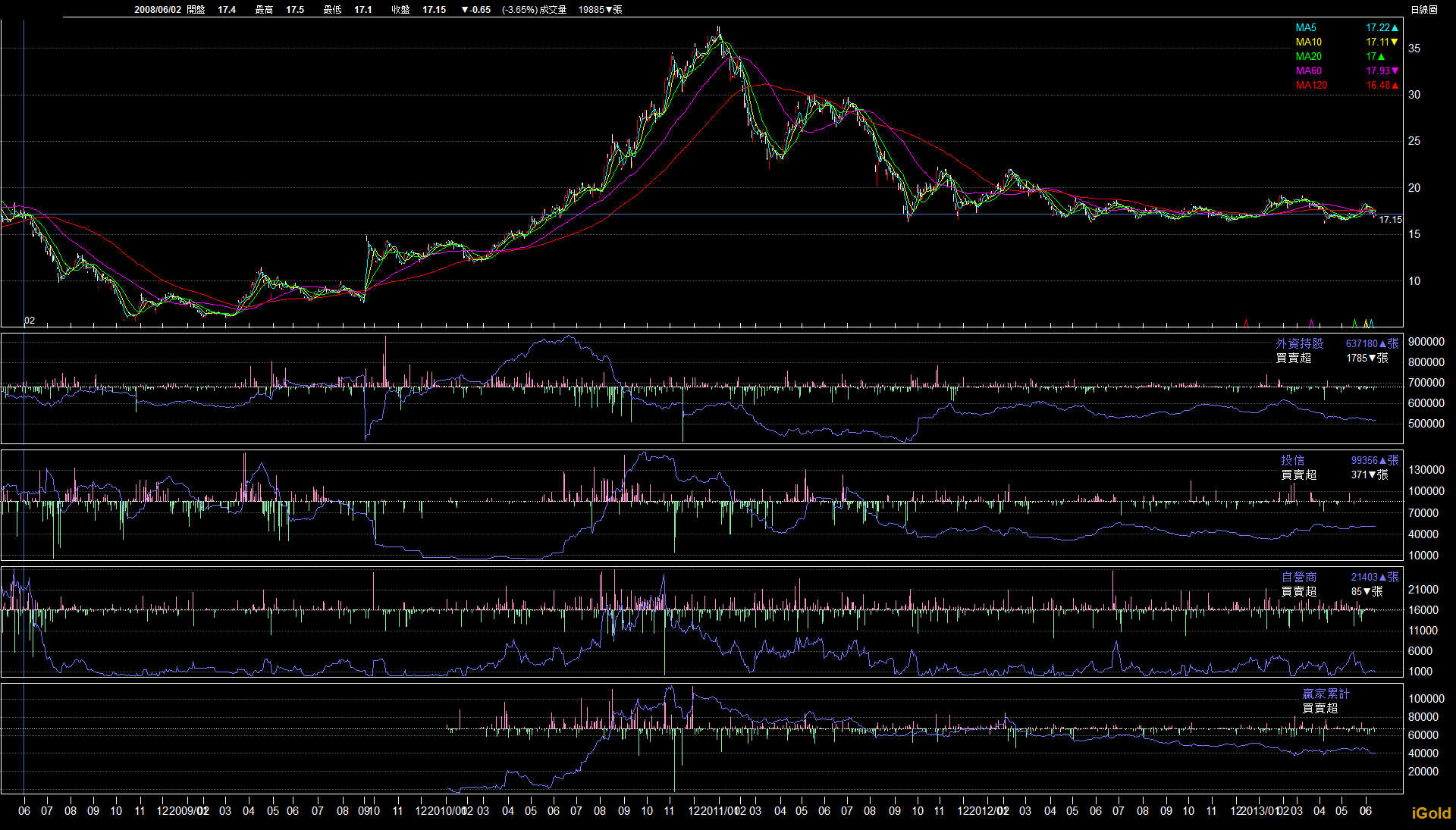Click the MA120 legend label

pos(1311,85)
